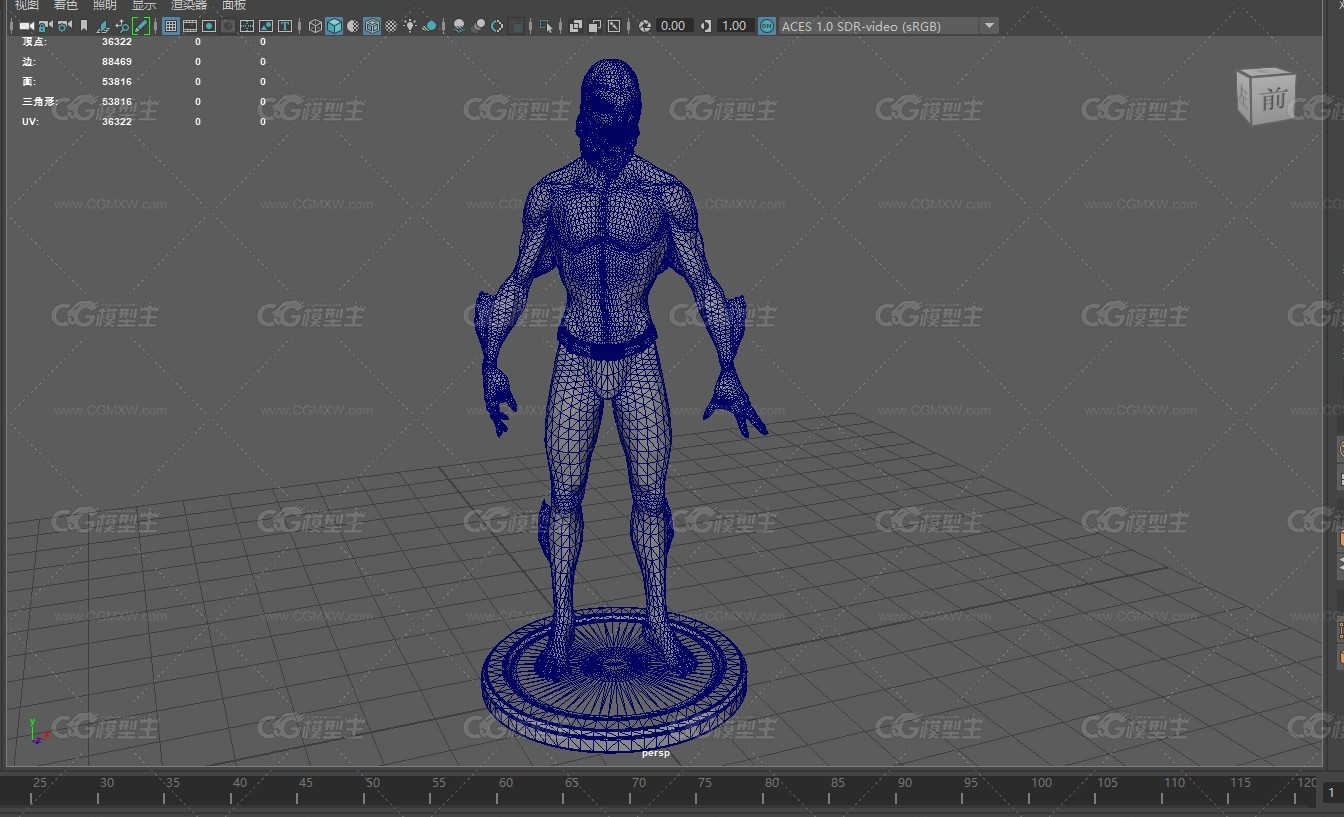
Task: Open the ACES 1.0 SDR-video dropdown
Action: pyautogui.click(x=888, y=26)
